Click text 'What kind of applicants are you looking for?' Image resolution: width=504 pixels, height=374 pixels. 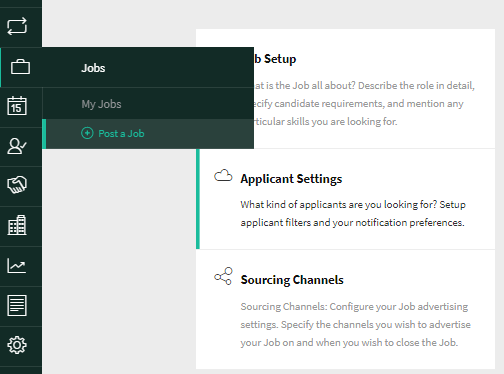(338, 204)
